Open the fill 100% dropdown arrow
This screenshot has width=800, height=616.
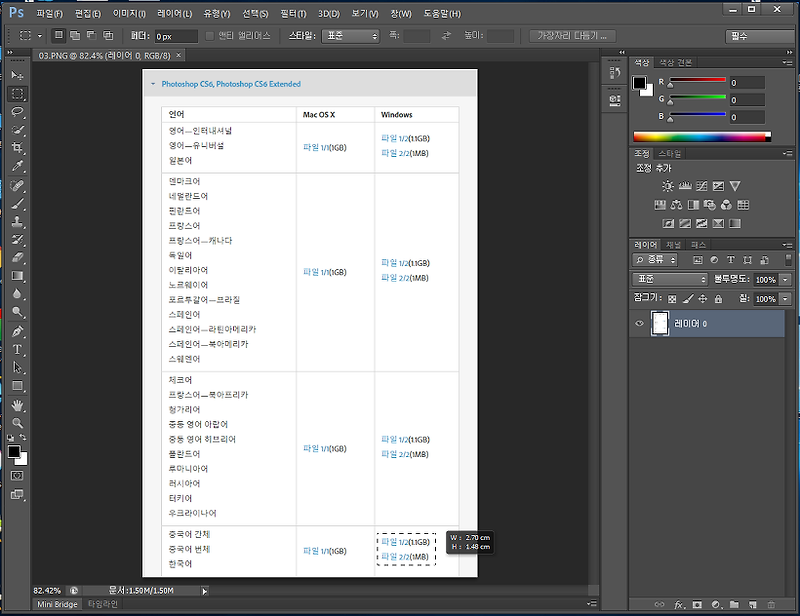tap(786, 299)
